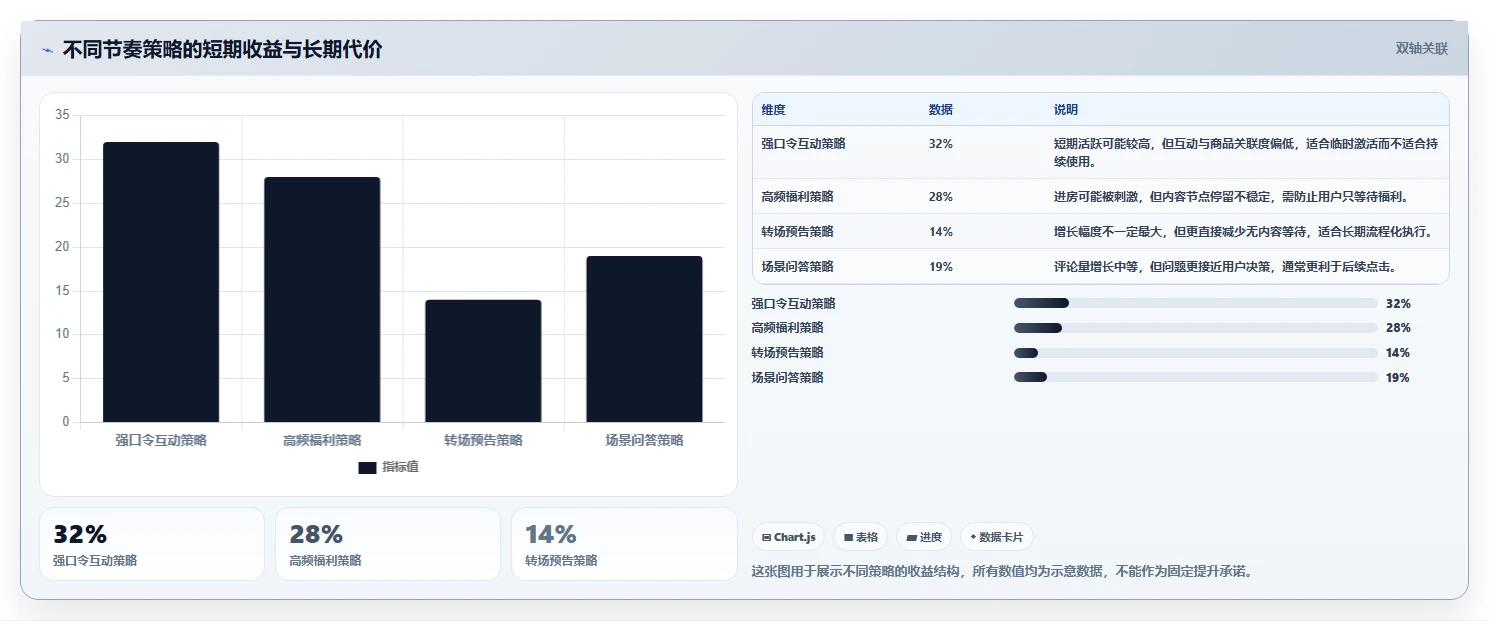Click the 28% progress bar for 高频福利策略
The image size is (1489, 621).
1196,328
